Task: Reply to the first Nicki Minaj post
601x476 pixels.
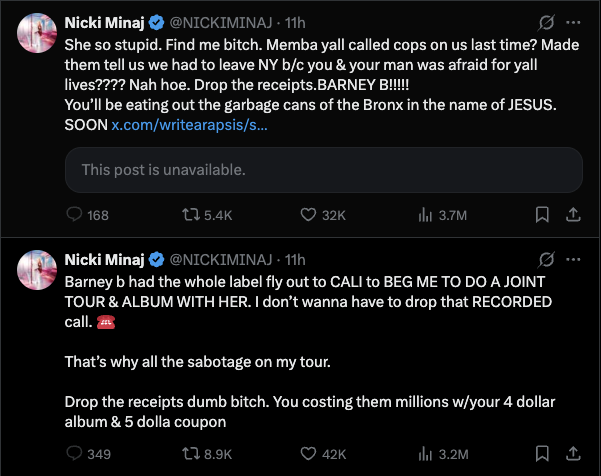Action: [x=74, y=214]
